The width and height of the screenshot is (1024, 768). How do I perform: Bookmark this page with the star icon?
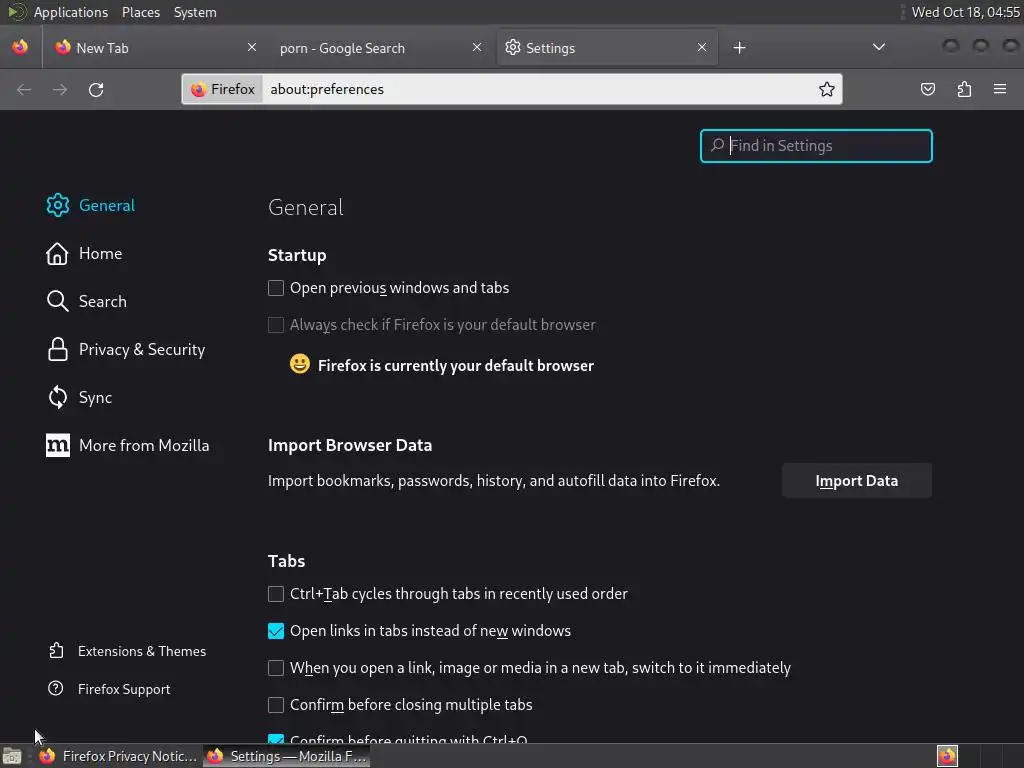pyautogui.click(x=827, y=89)
